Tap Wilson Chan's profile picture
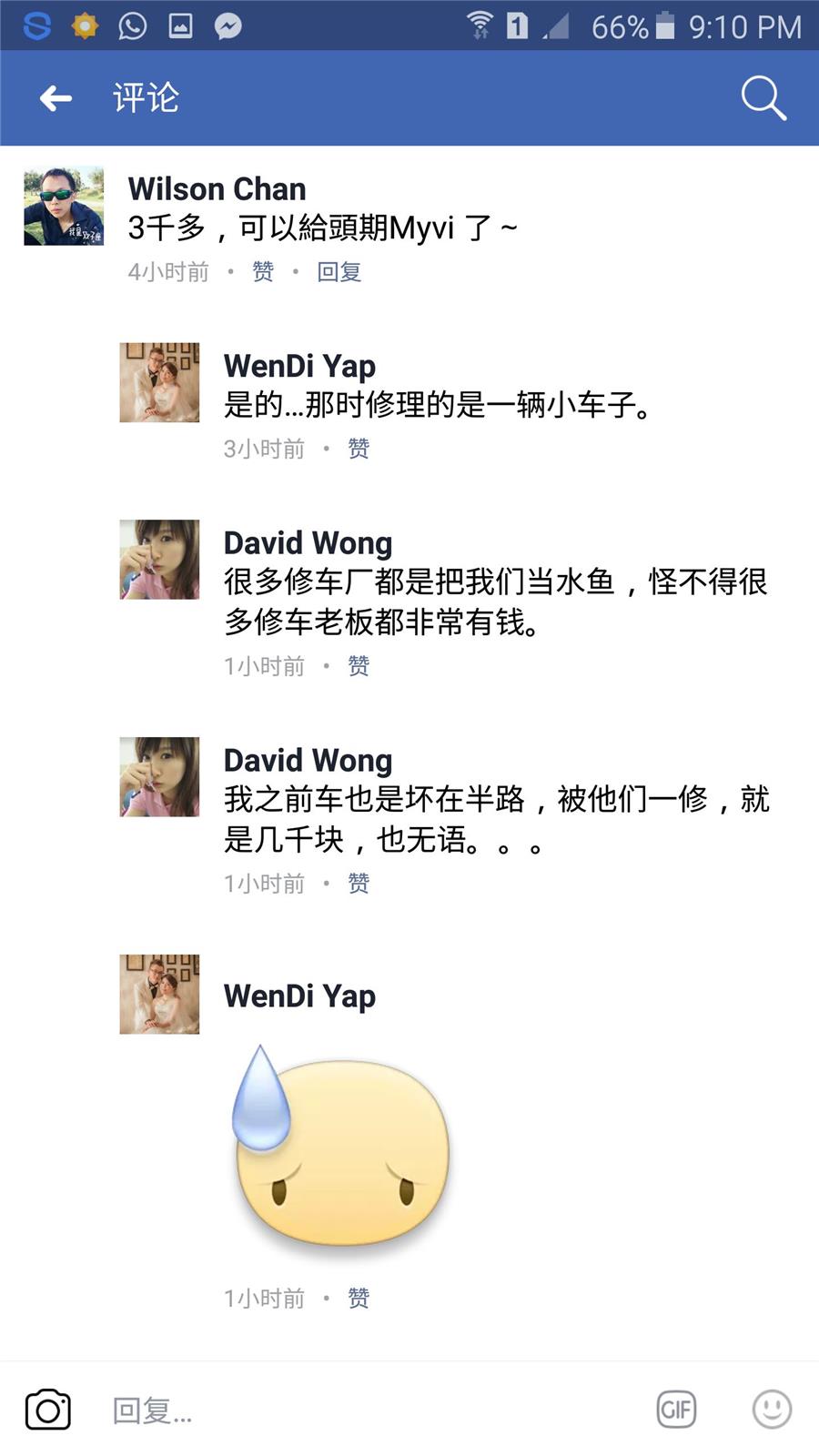Screen dimensions: 819x1456 point(64,206)
